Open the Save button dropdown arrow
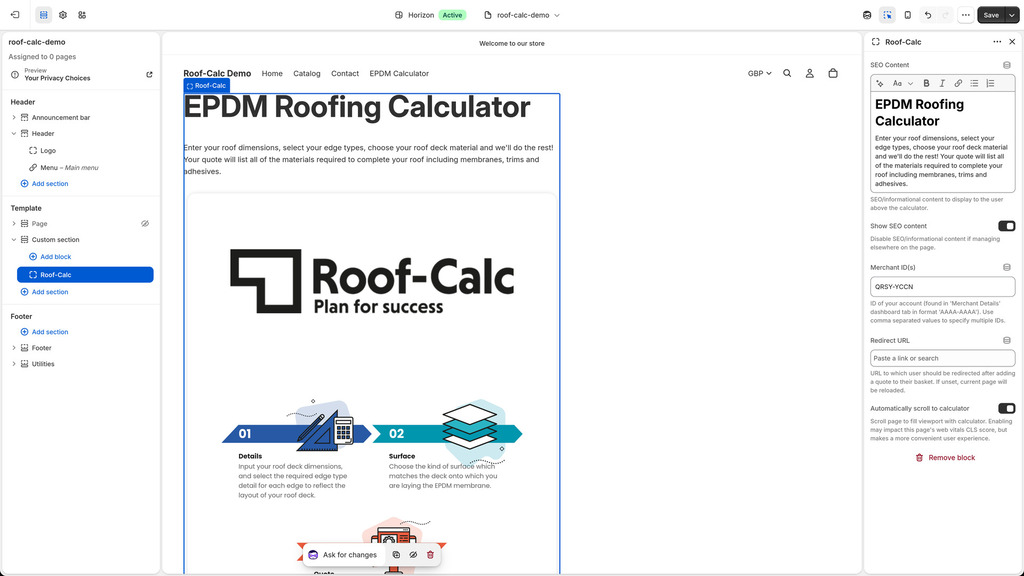The width and height of the screenshot is (1024, 576). pos(1012,15)
